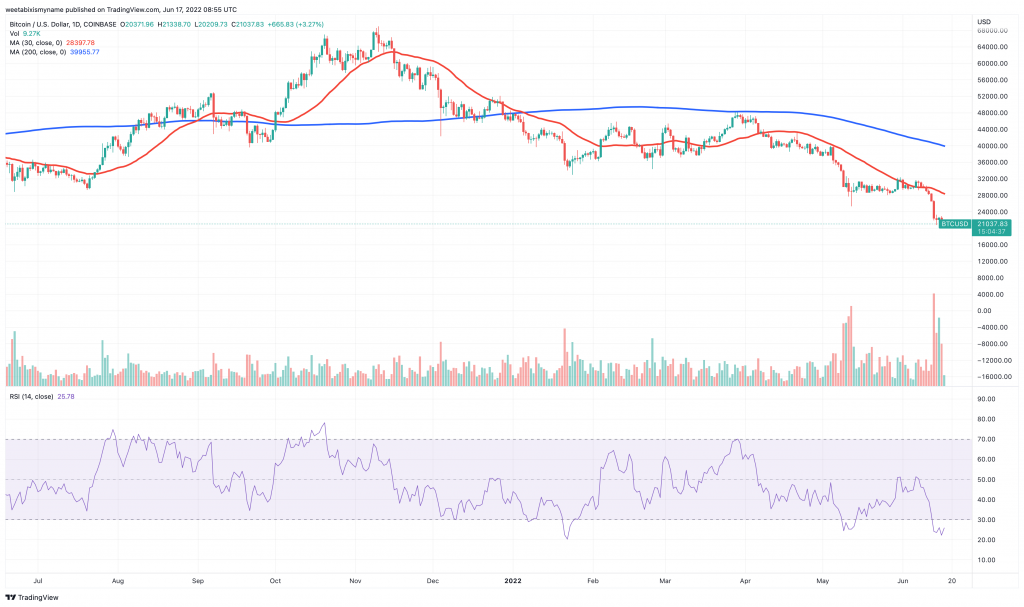Select the MA (200, close, 0) legend label

pos(38,52)
